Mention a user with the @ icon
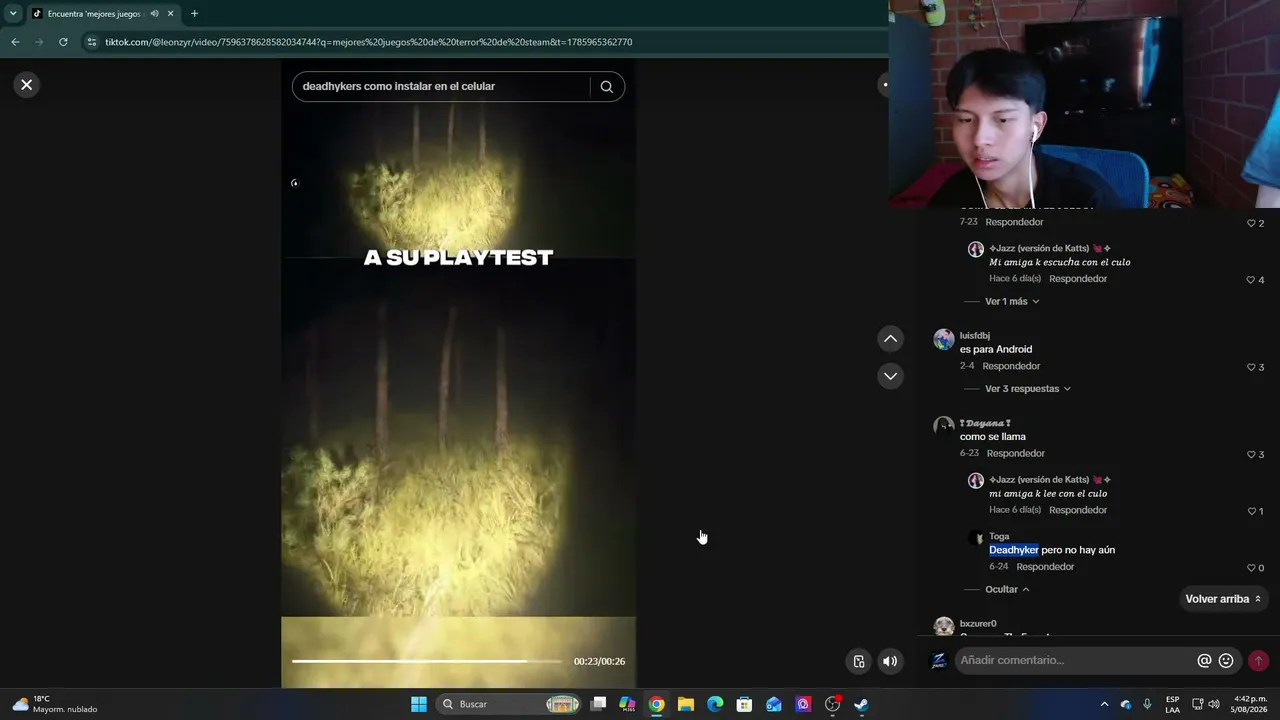Screen dimensions: 1280x720 tap(1204, 660)
